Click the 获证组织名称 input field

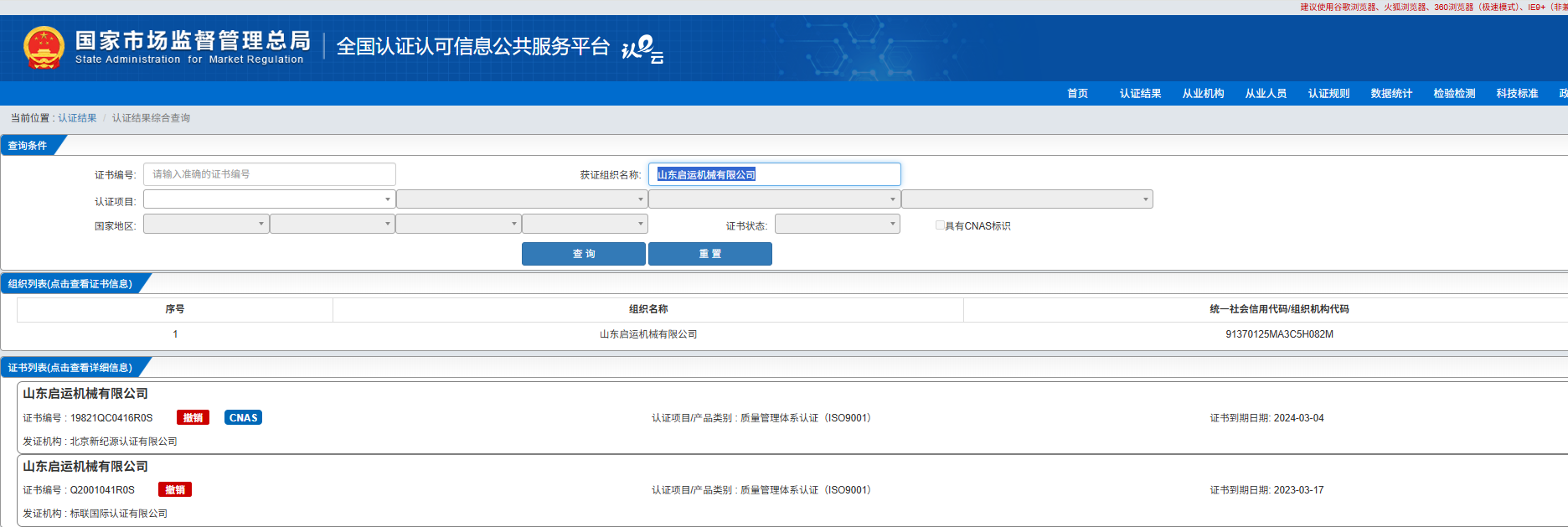coord(775,174)
